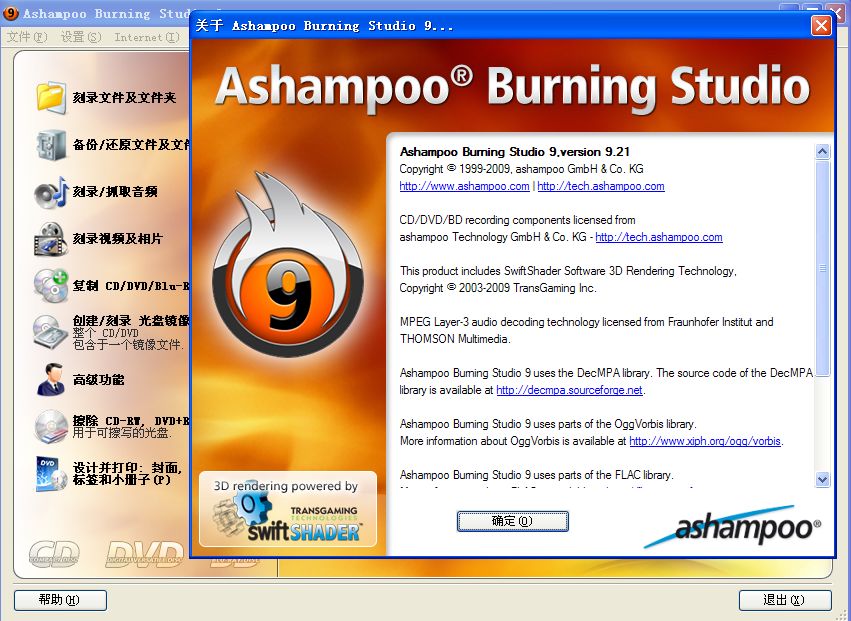Viewport: 851px width, 621px height.
Task: Open tech.ashampoo.com link after Technology GmbH text
Action: click(659, 237)
